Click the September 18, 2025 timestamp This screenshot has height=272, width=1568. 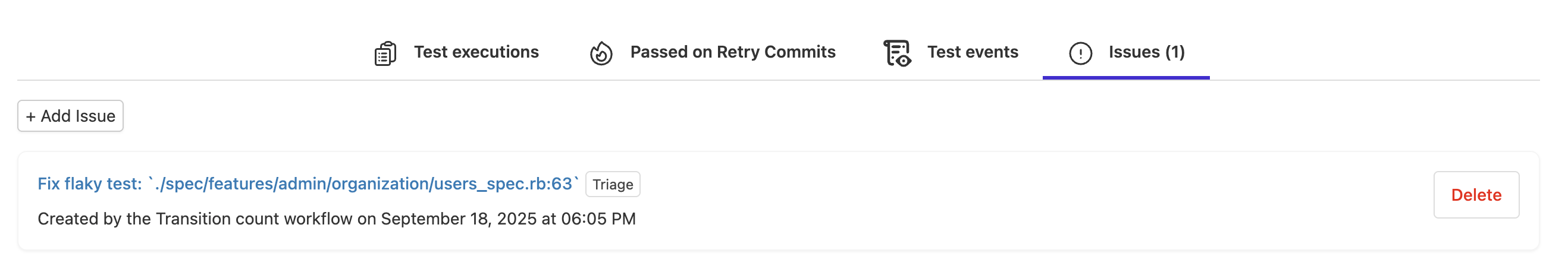click(x=508, y=219)
